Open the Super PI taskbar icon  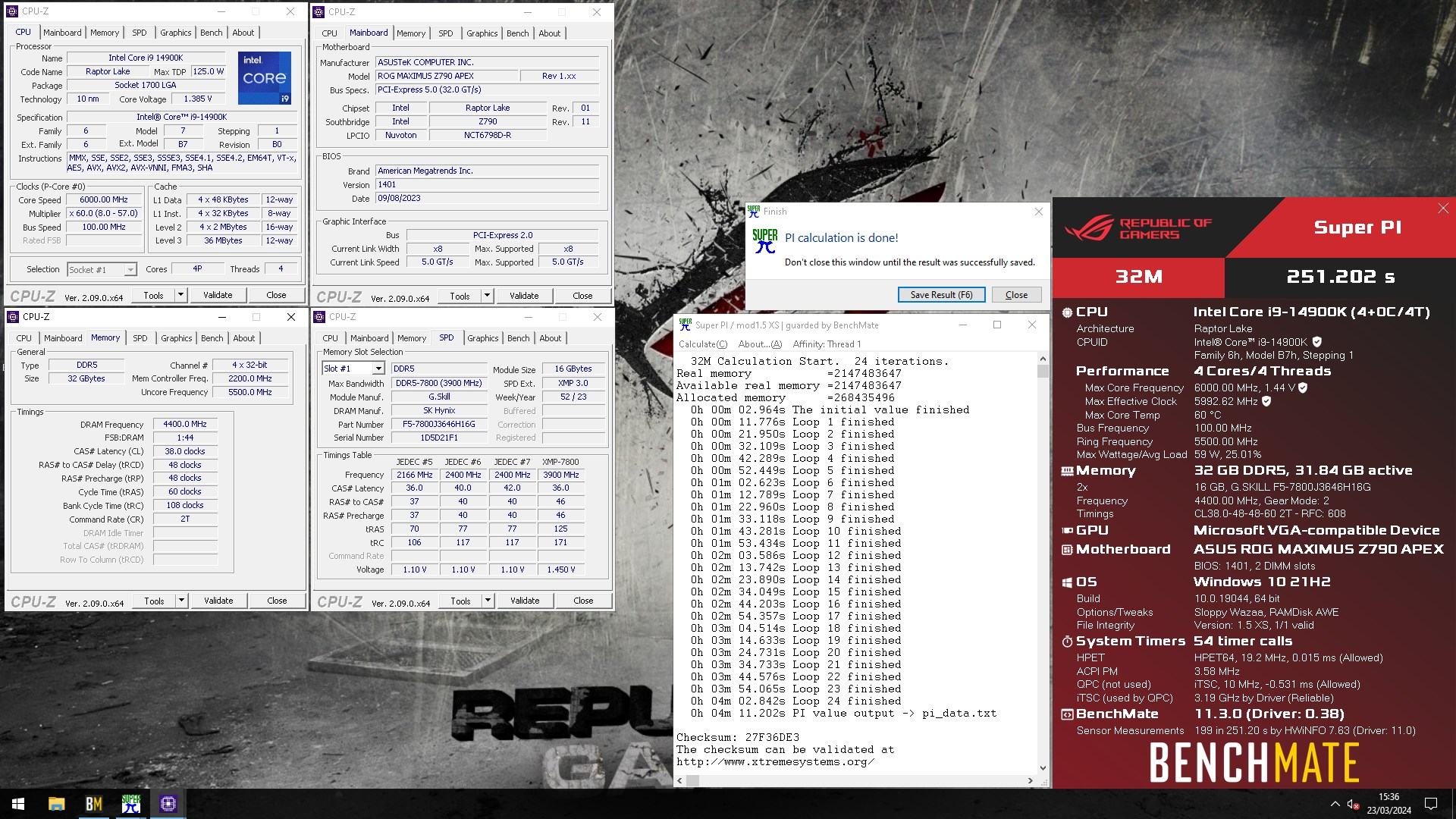(131, 804)
